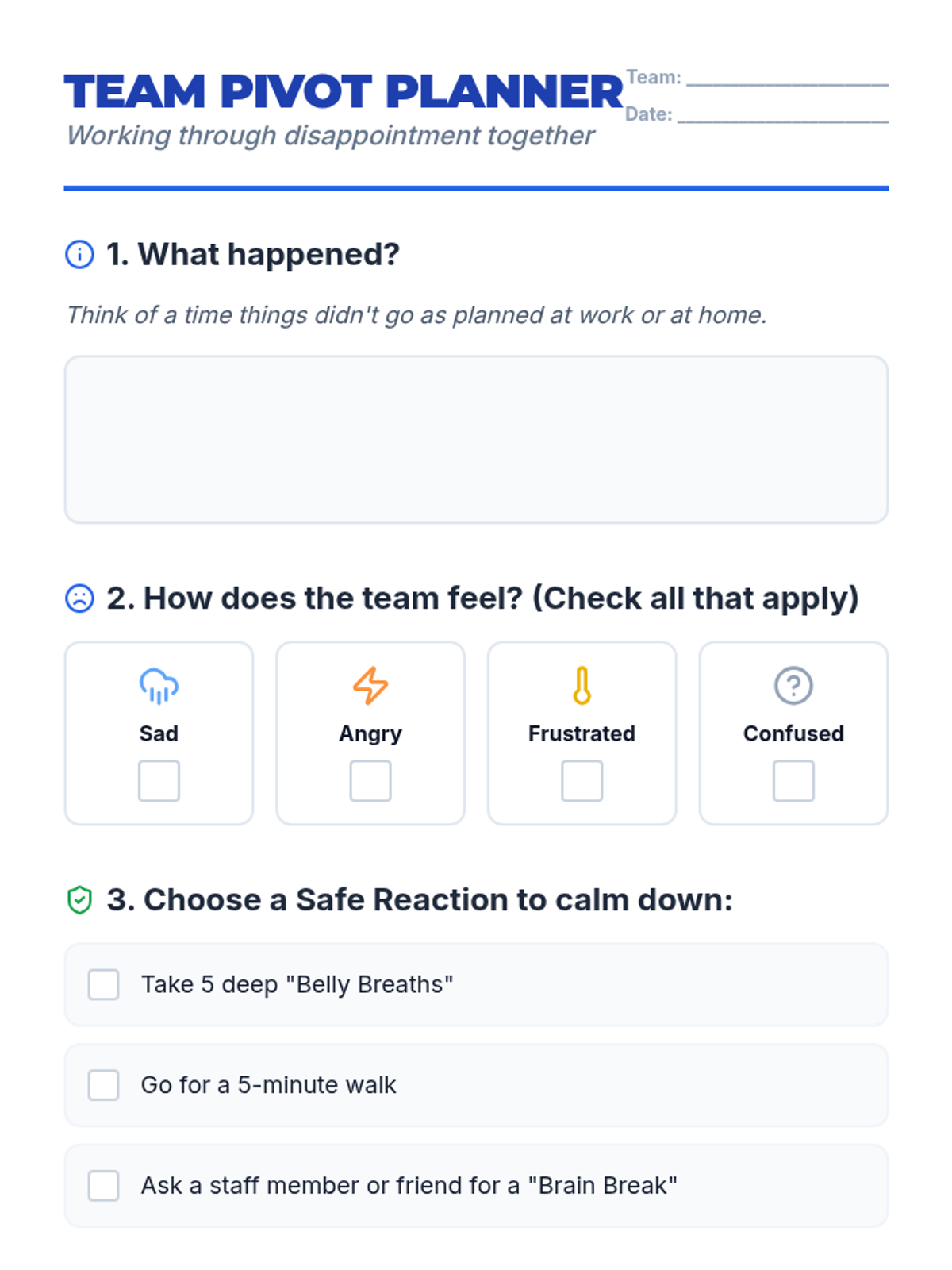Tick the Angry checkbox
Screen dimensions: 952x1270
[370, 781]
